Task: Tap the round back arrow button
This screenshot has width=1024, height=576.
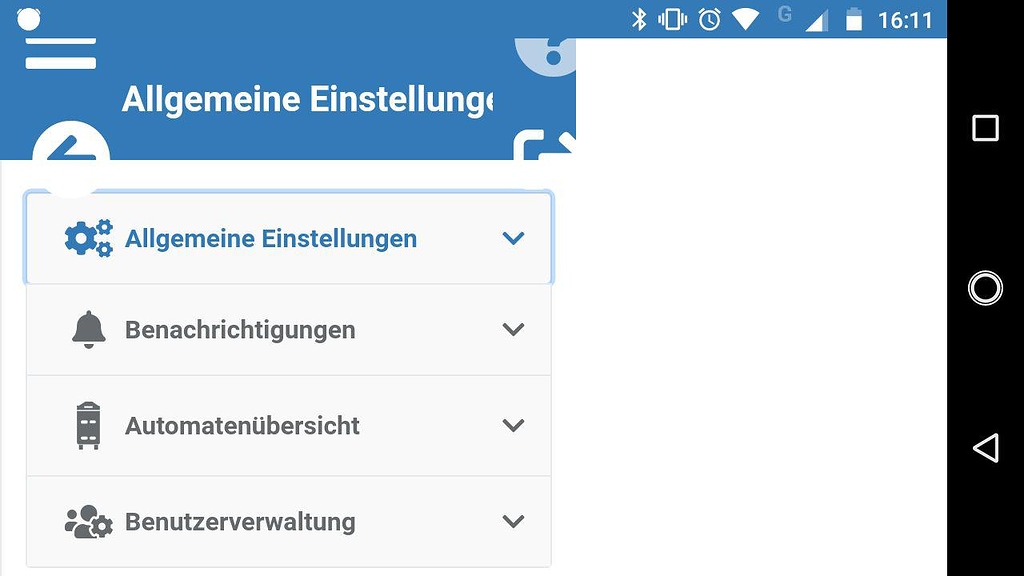Action: tap(71, 158)
